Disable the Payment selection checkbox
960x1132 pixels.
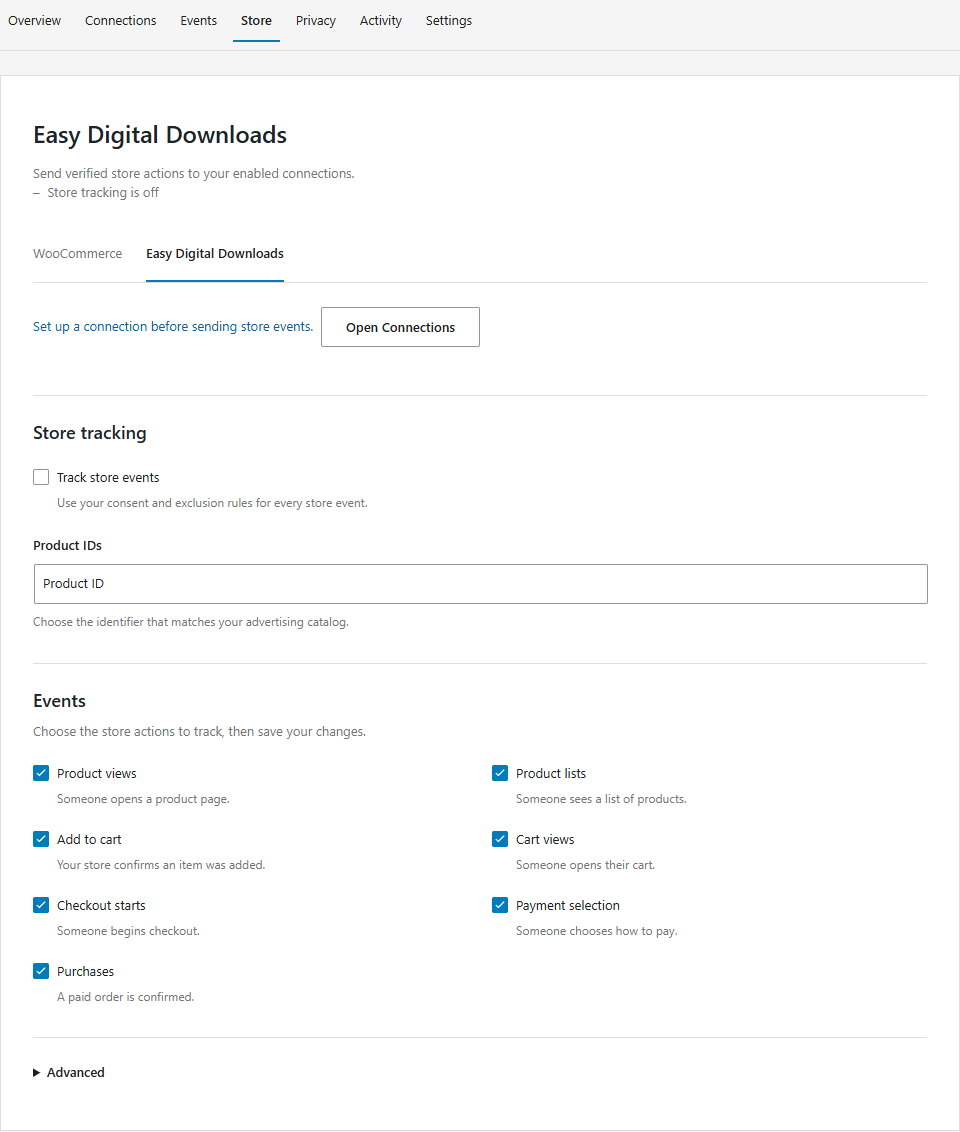tap(499, 905)
